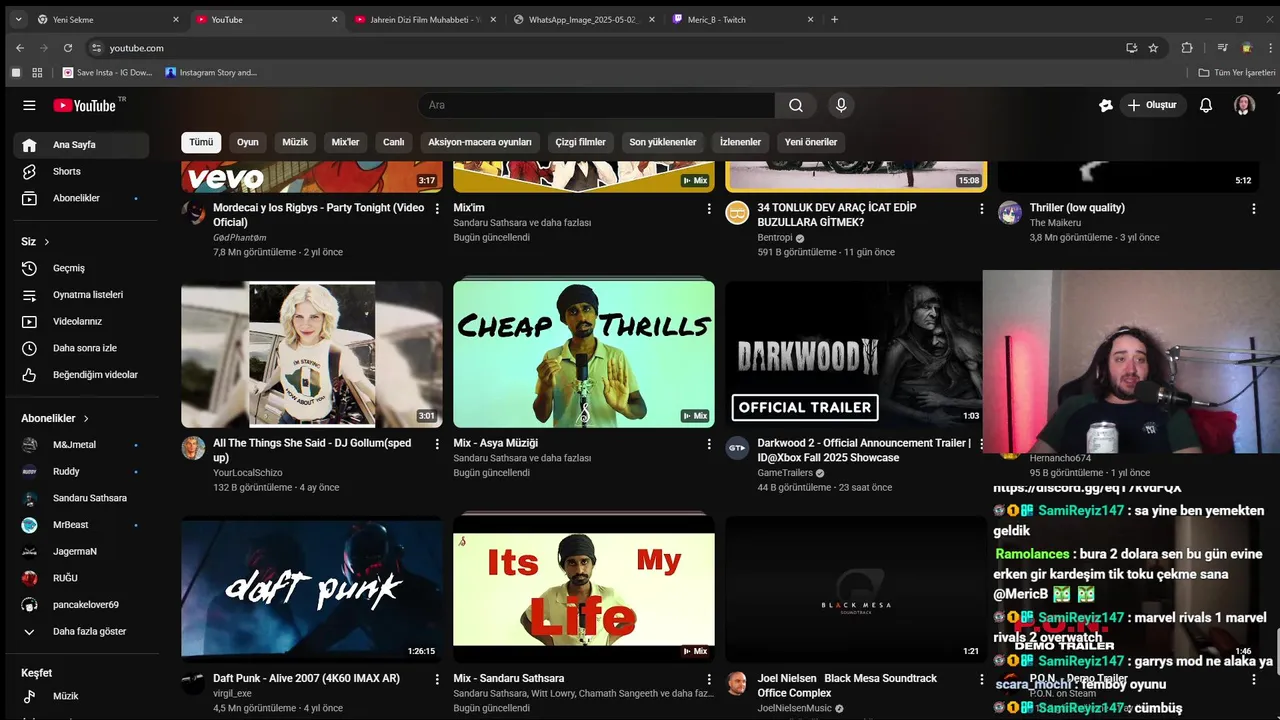Open options for Mix - Sandaru Sathsara
The height and width of the screenshot is (720, 1280).
[709, 679]
